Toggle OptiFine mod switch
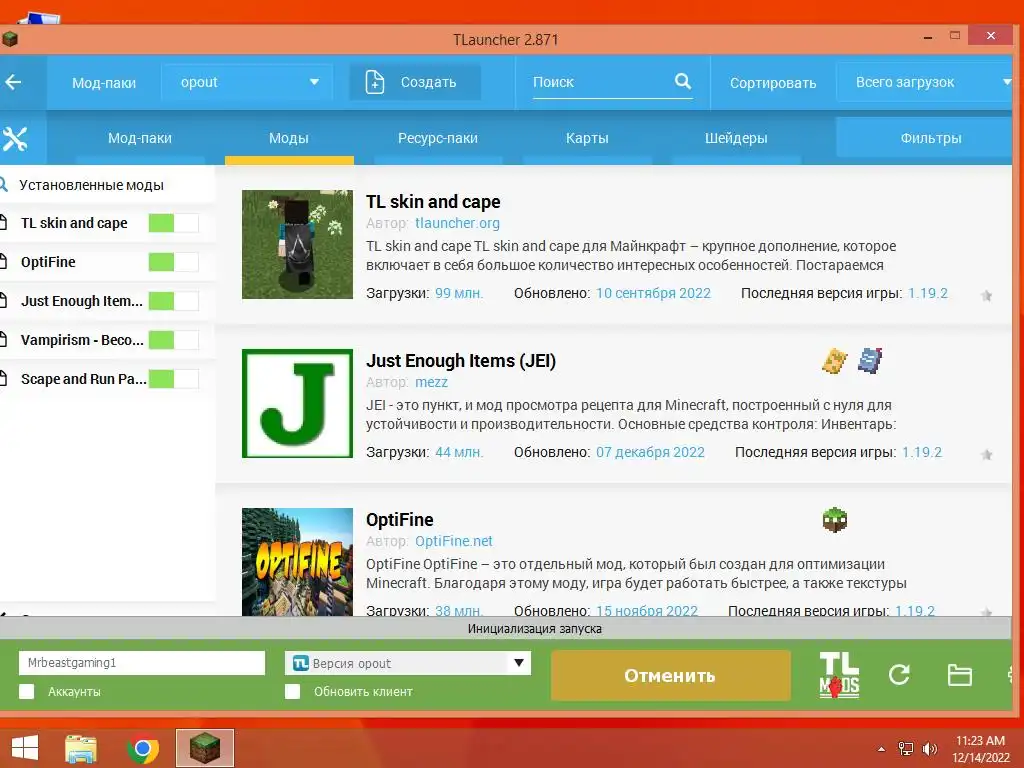Screen dimensions: 1024x768 click(173, 262)
